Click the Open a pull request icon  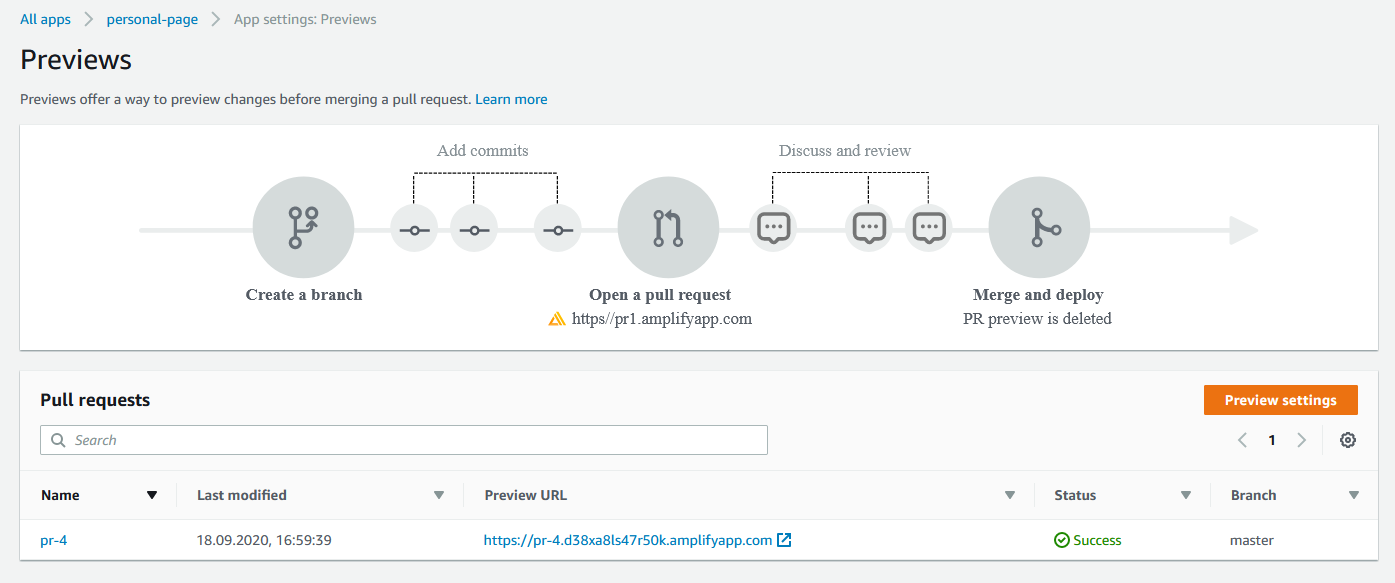pyautogui.click(x=668, y=230)
